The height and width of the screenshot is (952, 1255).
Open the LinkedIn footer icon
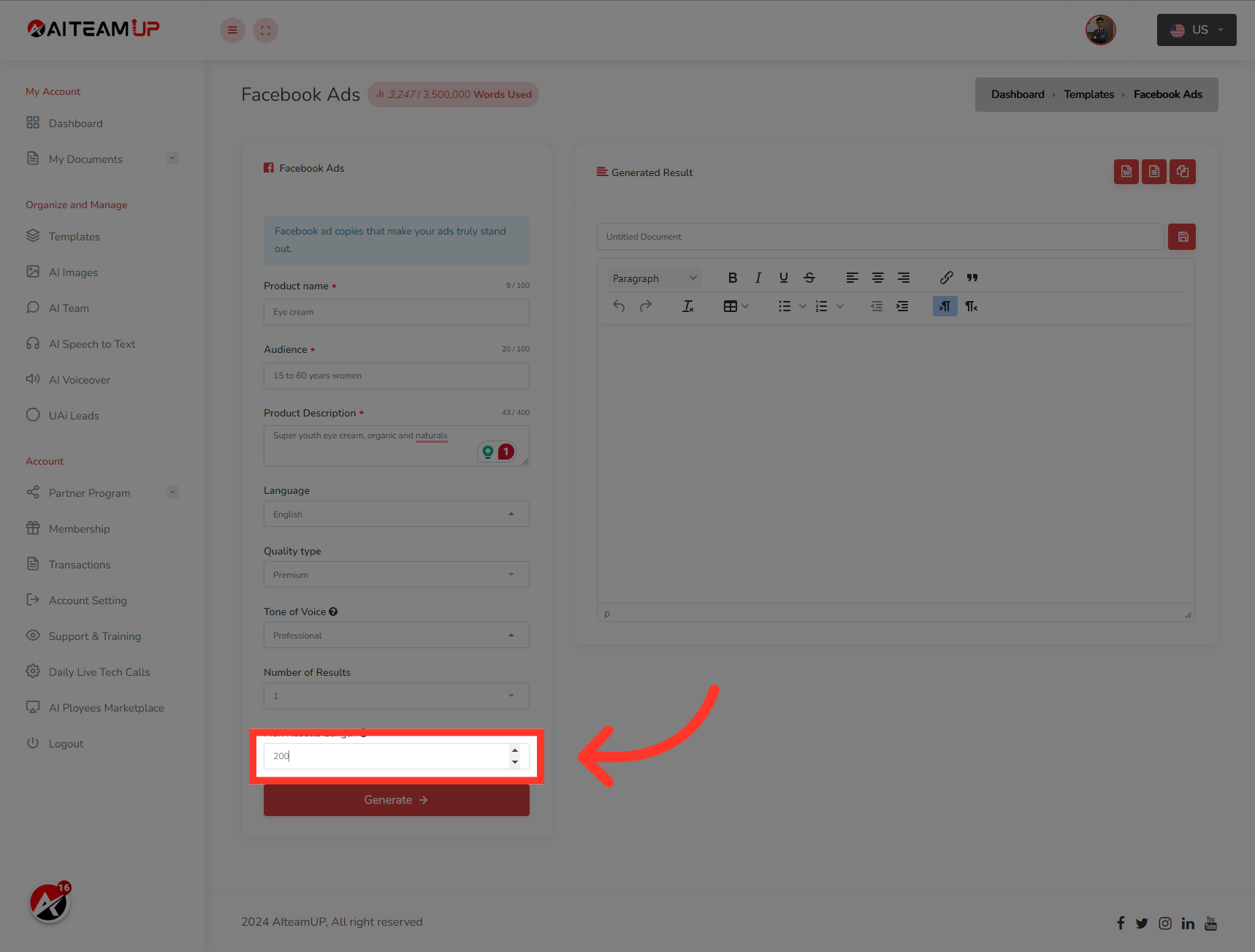[1188, 924]
